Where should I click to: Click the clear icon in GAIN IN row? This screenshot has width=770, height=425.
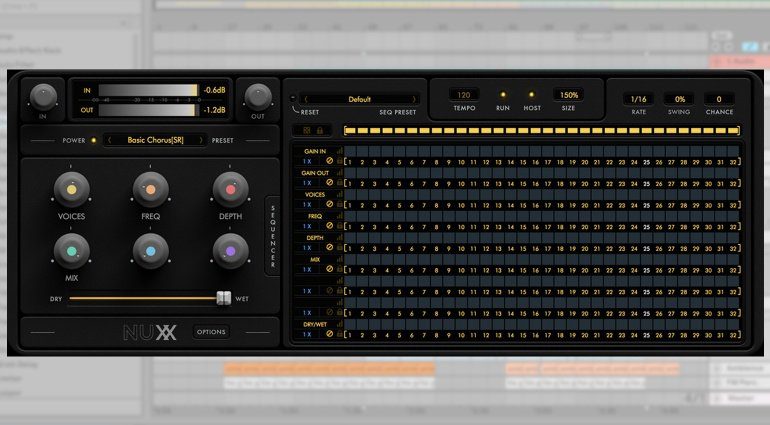[x=329, y=162]
